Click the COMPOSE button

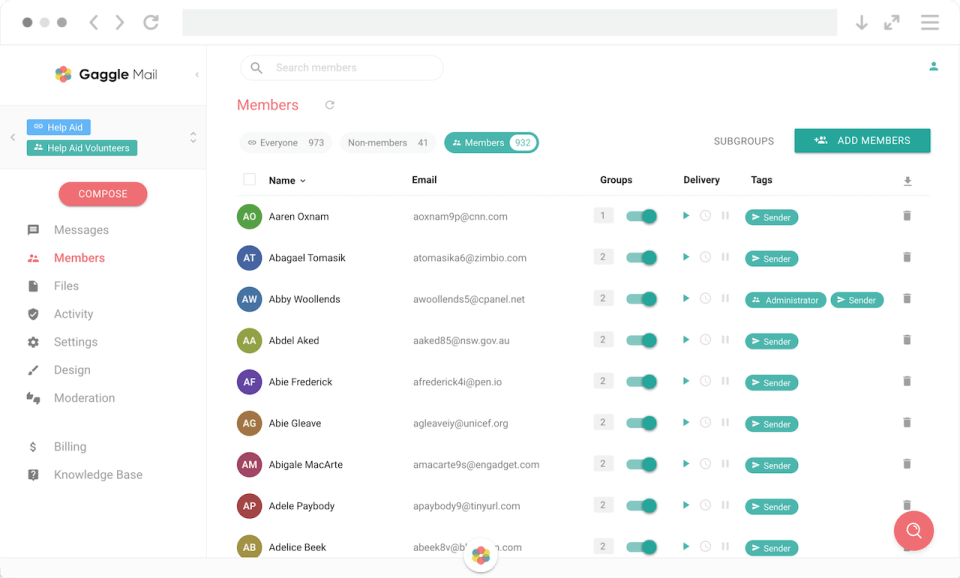pos(103,193)
